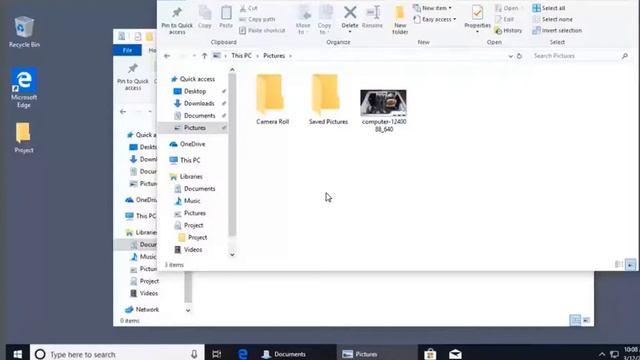Screen dimensions: 640x360
Task: Click Pictures in the address breadcrumb
Action: 274,56
